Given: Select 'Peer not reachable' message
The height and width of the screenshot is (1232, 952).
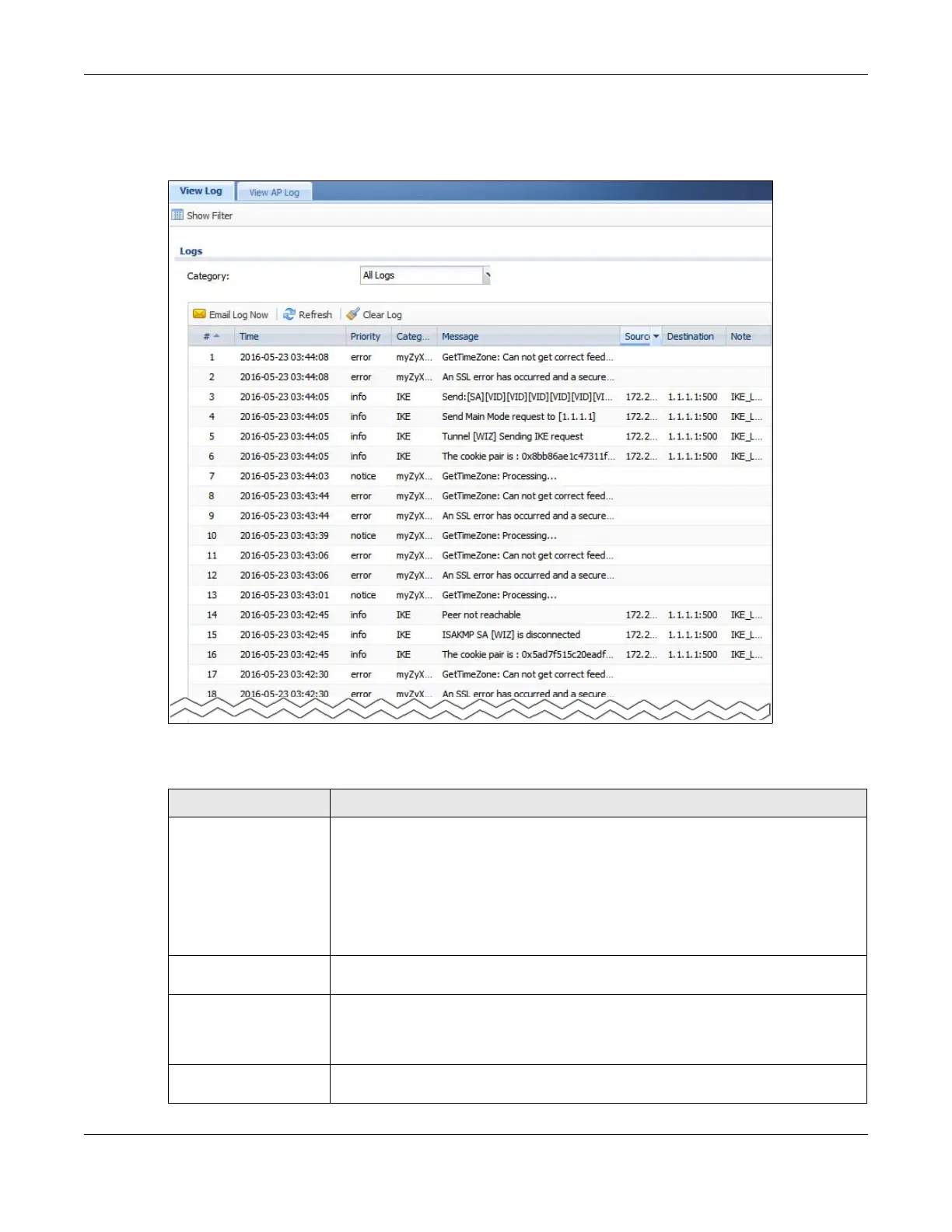Looking at the screenshot, I should click(481, 614).
